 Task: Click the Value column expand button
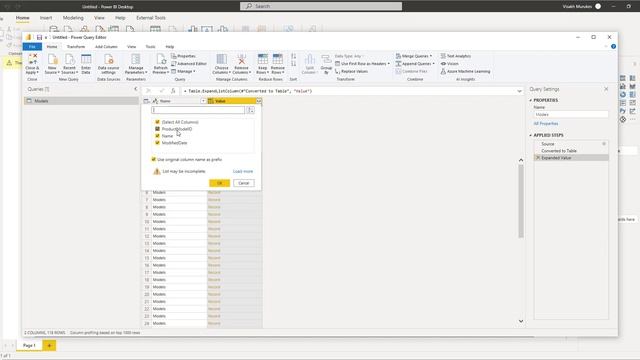(x=258, y=101)
